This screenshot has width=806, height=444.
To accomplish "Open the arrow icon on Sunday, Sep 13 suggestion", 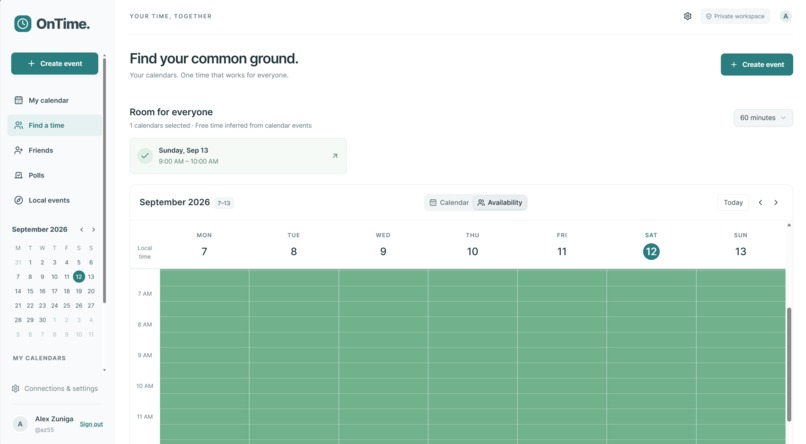I will (x=335, y=156).
